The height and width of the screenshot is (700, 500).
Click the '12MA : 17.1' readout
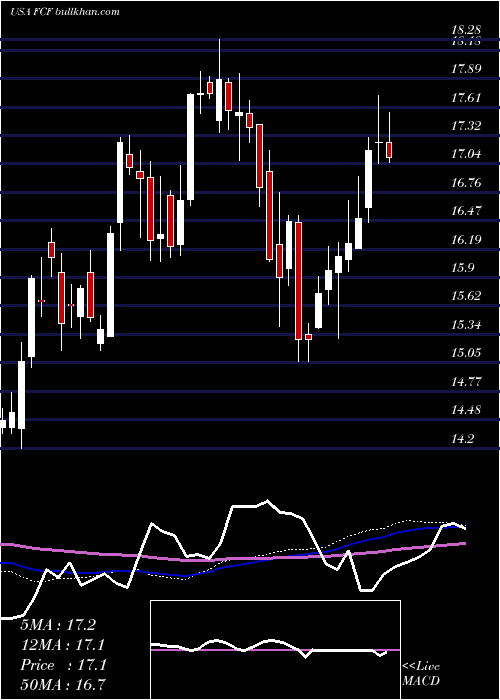(x=63, y=645)
